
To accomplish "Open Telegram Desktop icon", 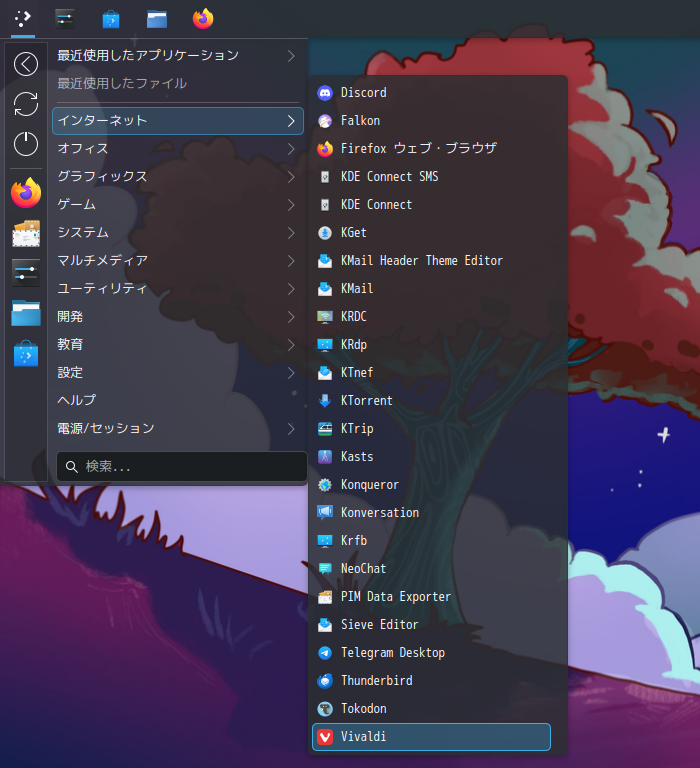I will tap(325, 653).
